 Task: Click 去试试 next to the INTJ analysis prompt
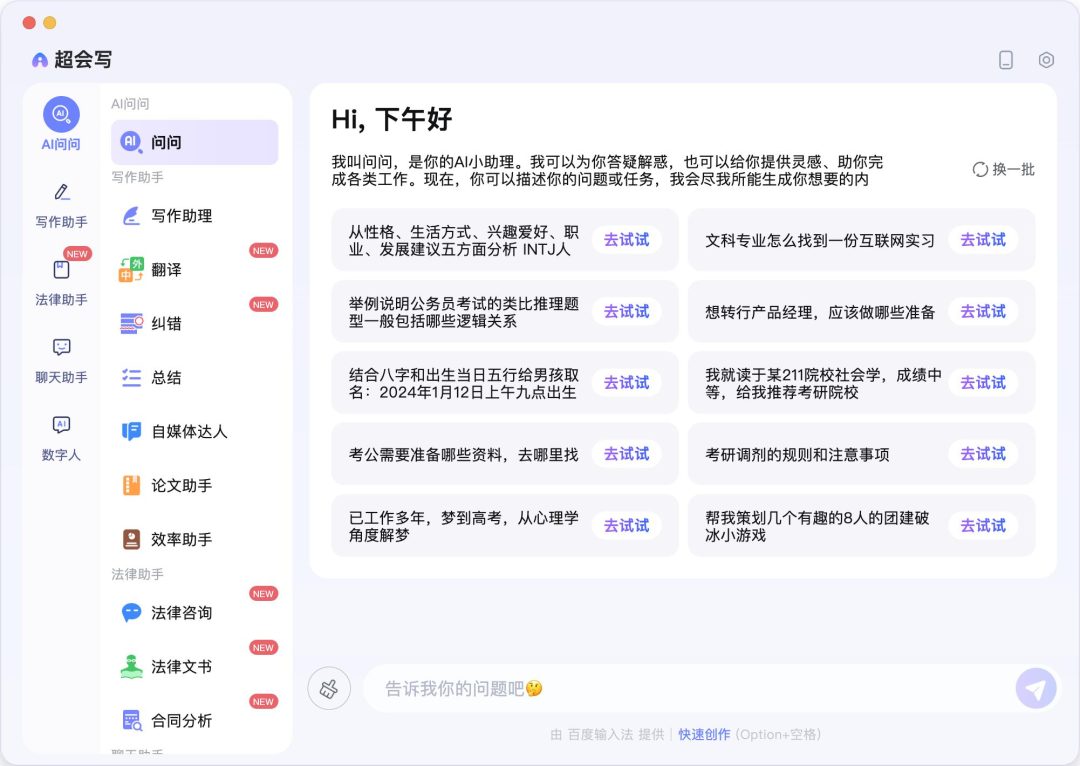(x=626, y=240)
